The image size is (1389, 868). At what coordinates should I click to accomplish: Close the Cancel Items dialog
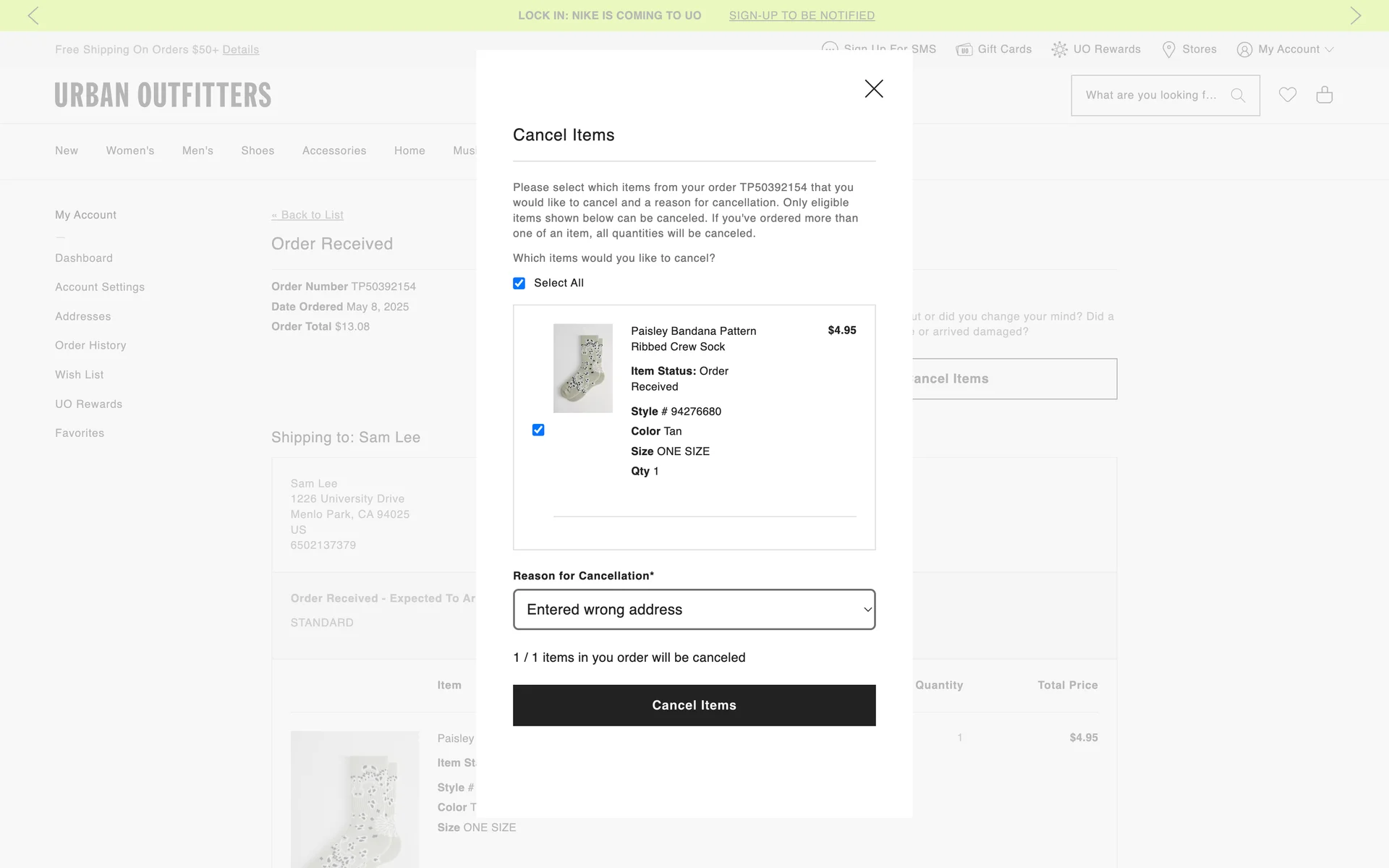coord(874,89)
